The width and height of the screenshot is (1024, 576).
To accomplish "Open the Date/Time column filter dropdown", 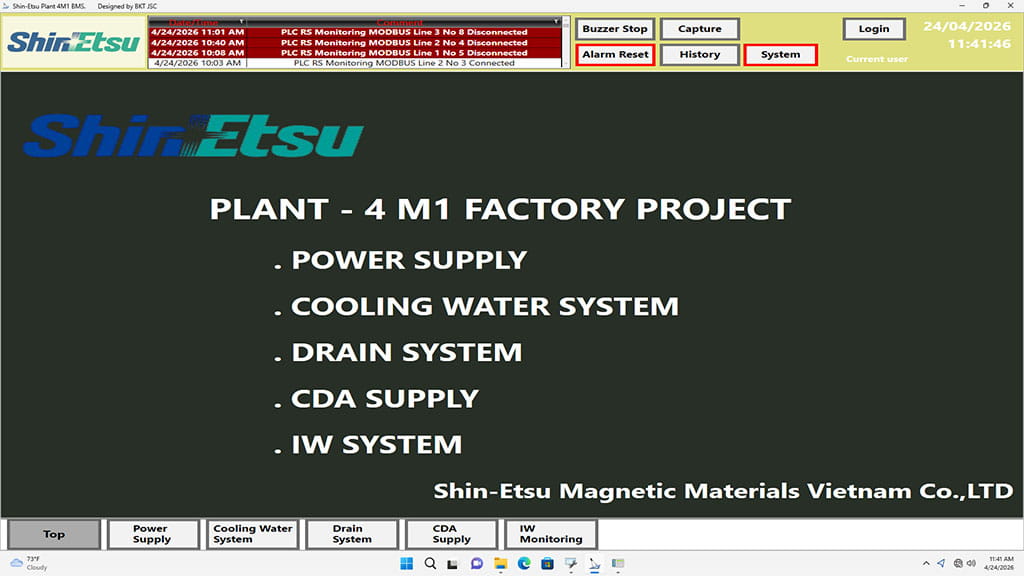I will (x=239, y=21).
